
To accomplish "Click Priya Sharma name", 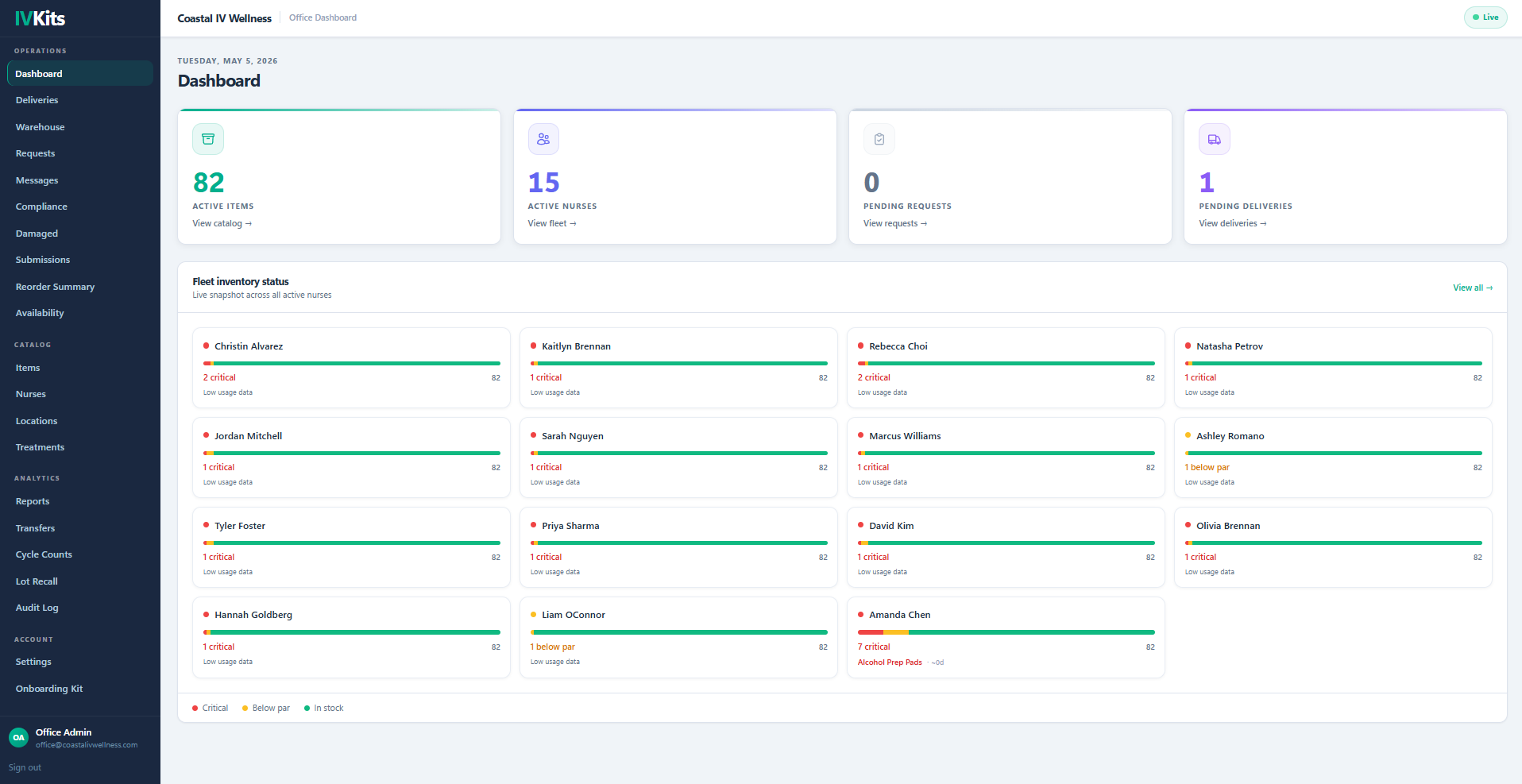I will click(570, 526).
